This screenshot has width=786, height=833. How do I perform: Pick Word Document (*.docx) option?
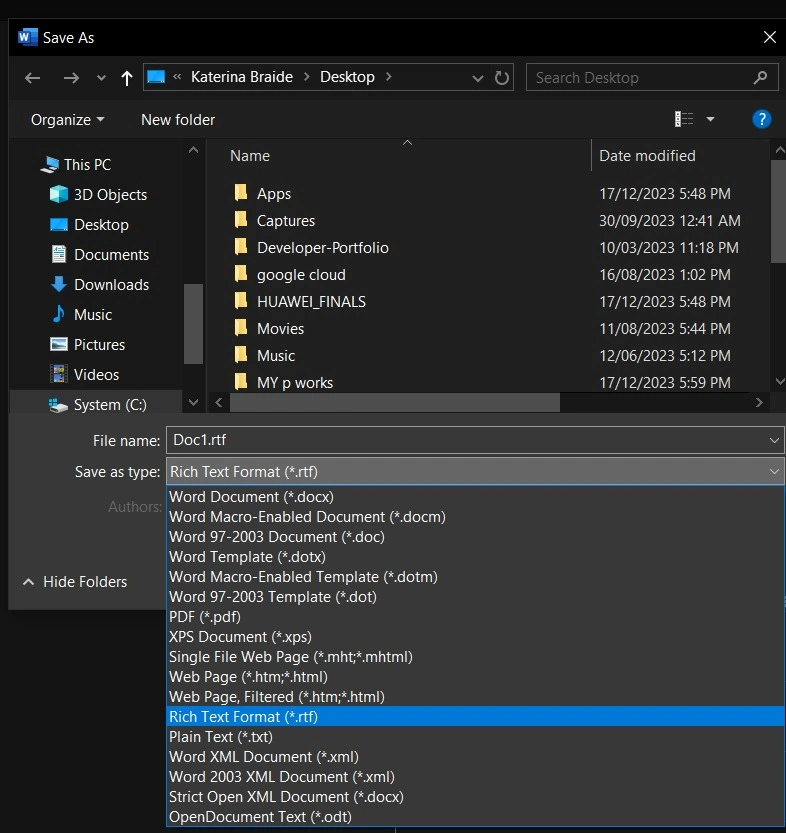pyautogui.click(x=251, y=497)
